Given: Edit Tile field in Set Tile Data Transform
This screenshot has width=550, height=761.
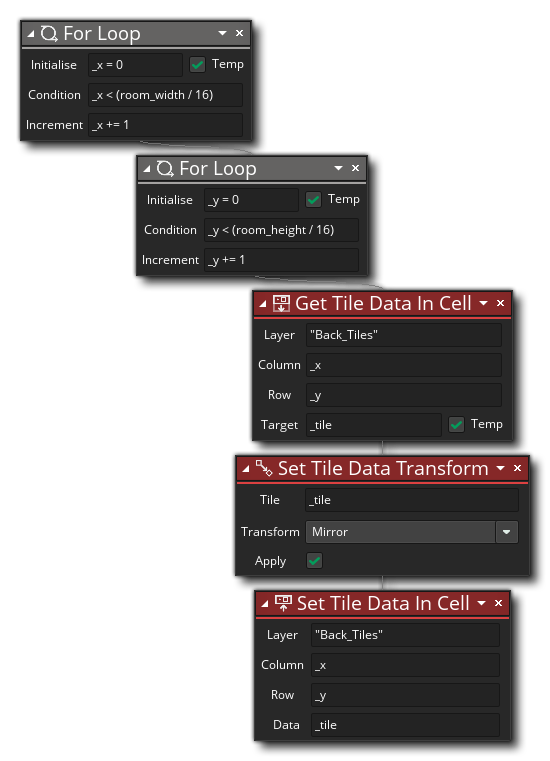Looking at the screenshot, I should tap(412, 500).
